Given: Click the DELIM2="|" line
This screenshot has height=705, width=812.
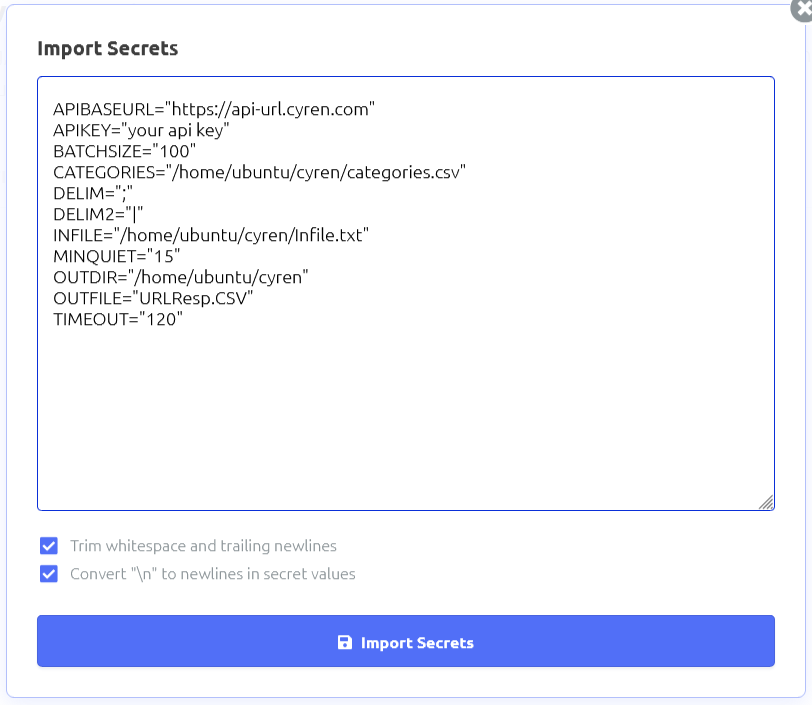Looking at the screenshot, I should click(x=99, y=214).
